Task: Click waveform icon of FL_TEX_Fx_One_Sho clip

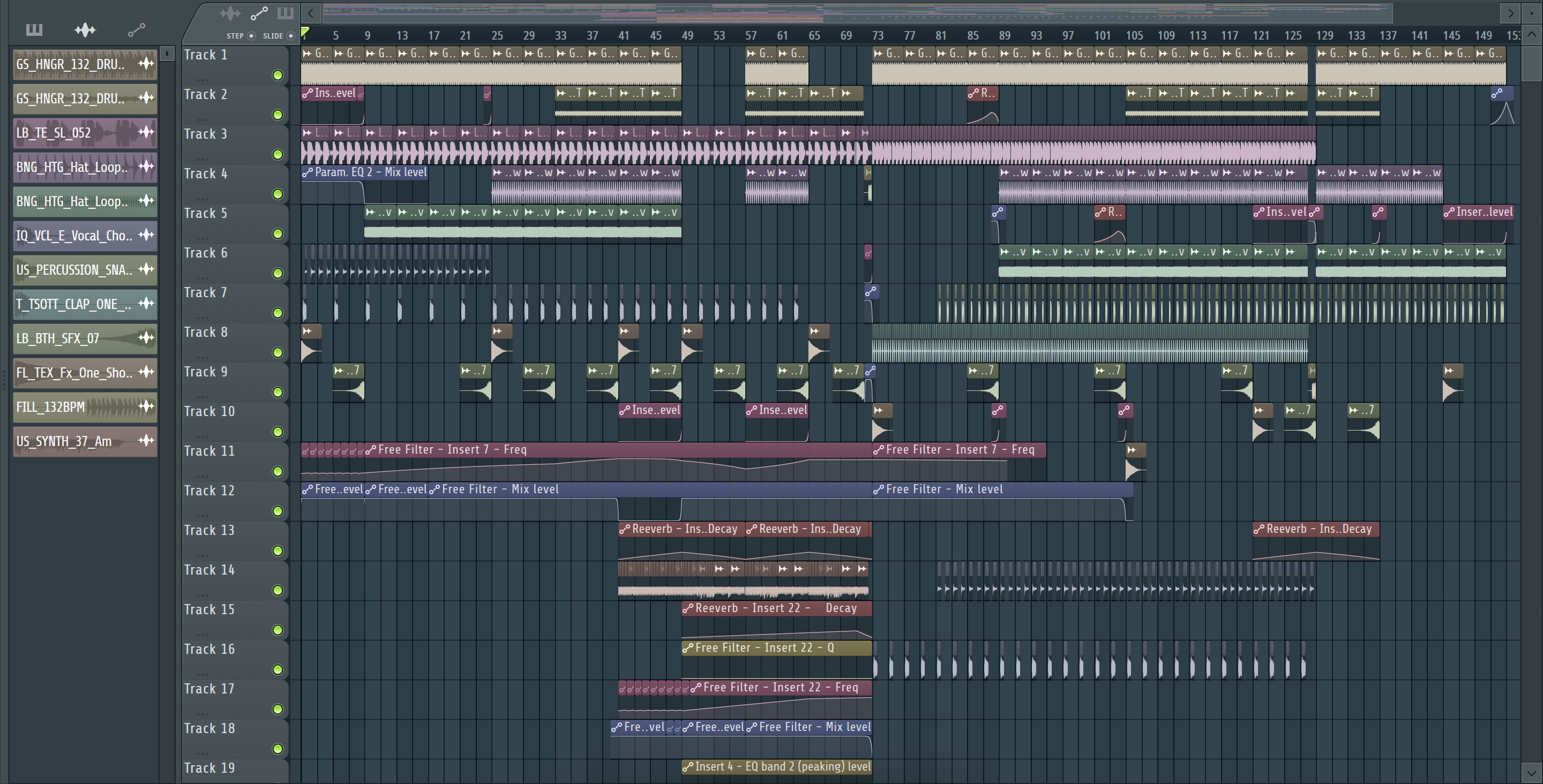Action: 146,372
